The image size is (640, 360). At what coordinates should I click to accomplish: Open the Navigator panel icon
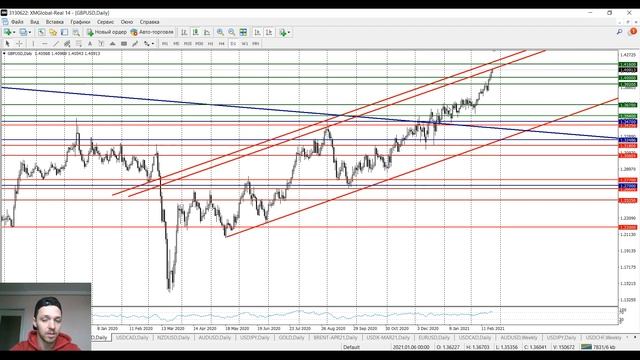coord(64,32)
